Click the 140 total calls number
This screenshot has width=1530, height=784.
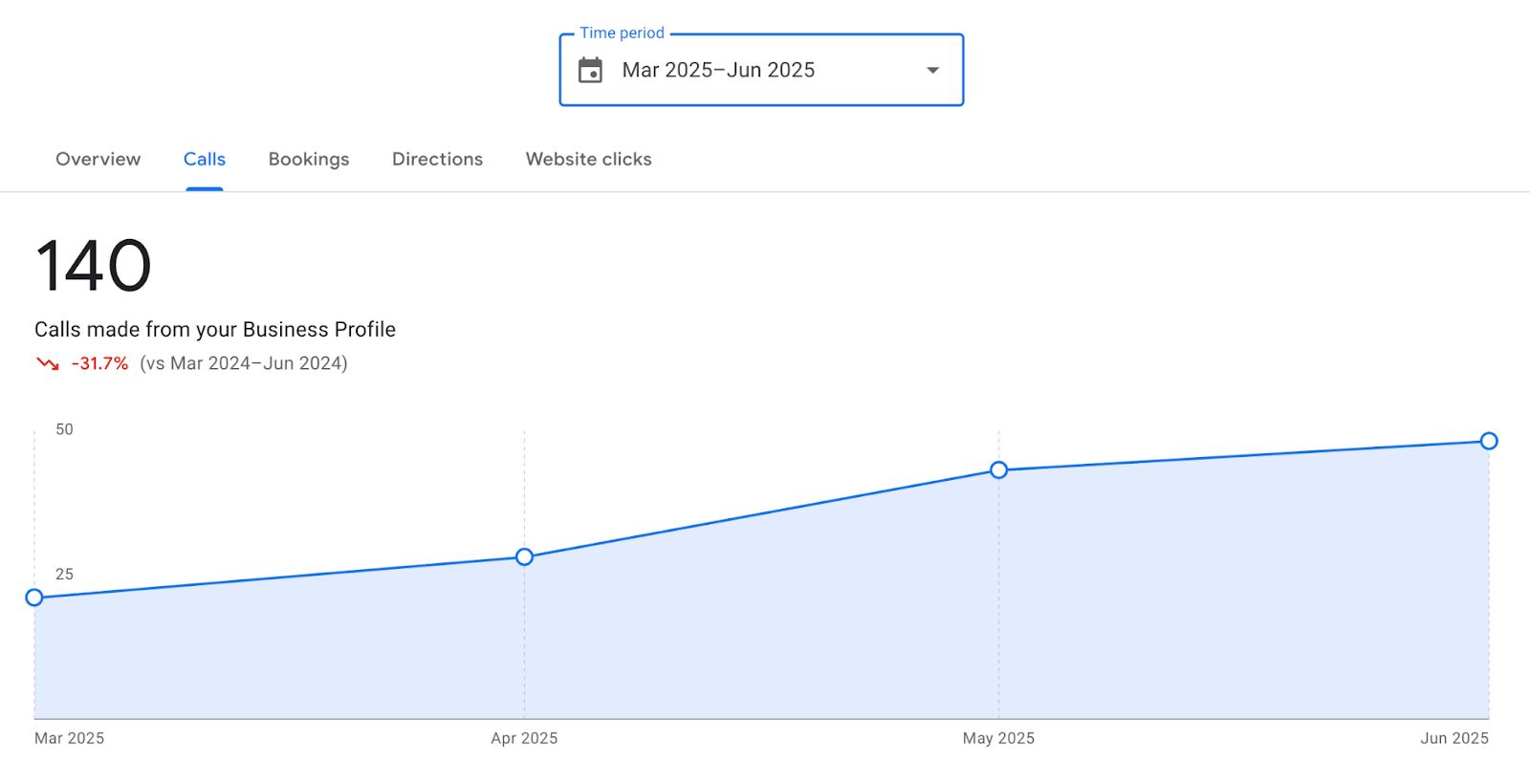93,266
